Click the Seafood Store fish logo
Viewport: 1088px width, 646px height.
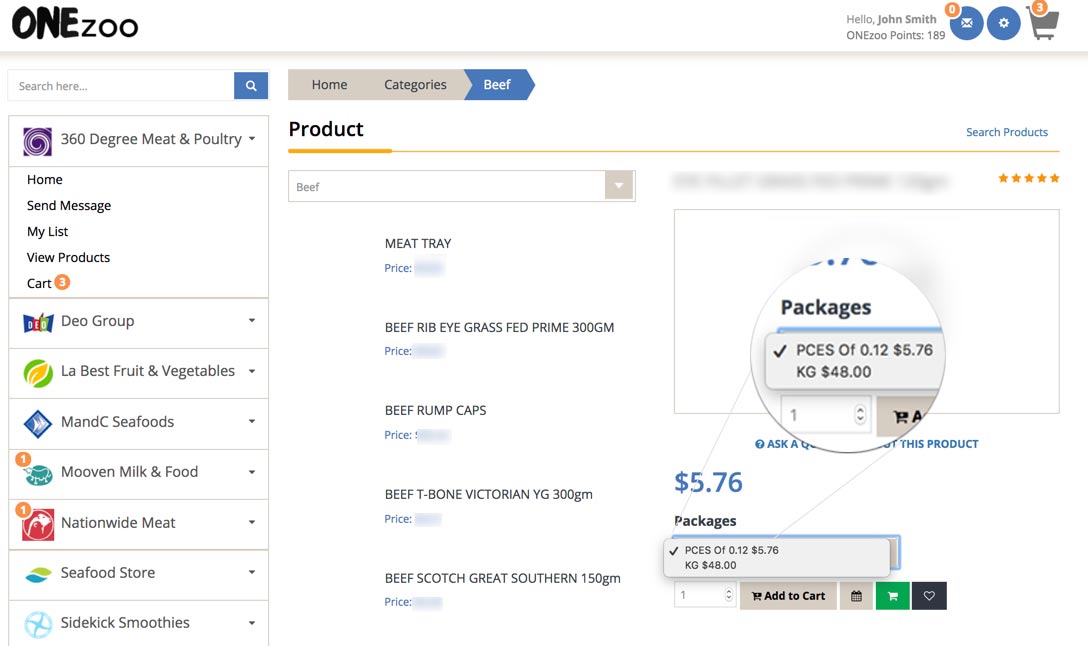point(38,574)
